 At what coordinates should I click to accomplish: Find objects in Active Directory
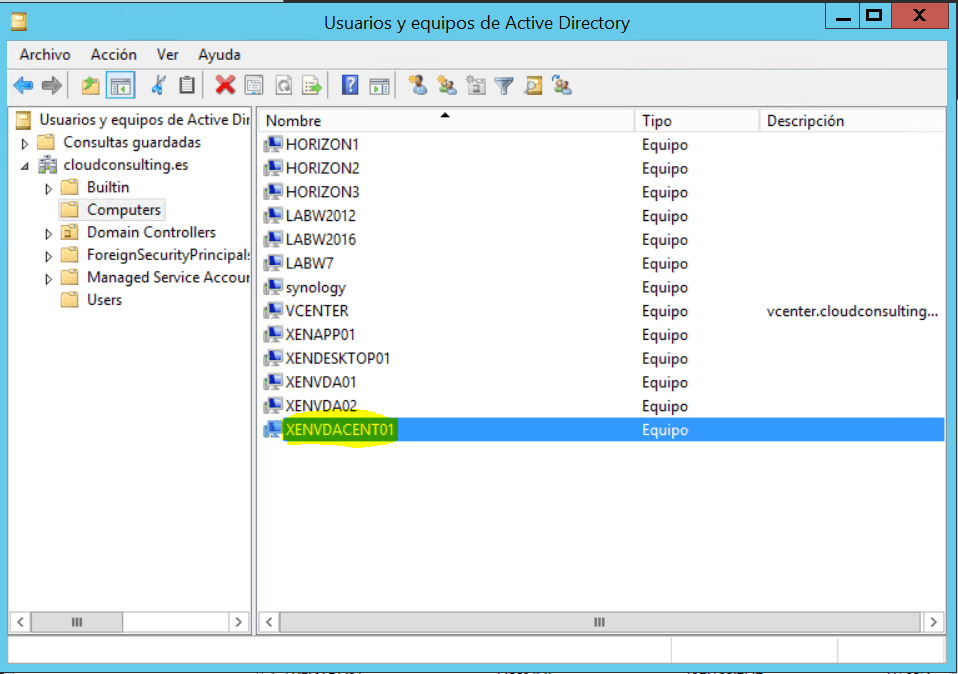click(531, 85)
